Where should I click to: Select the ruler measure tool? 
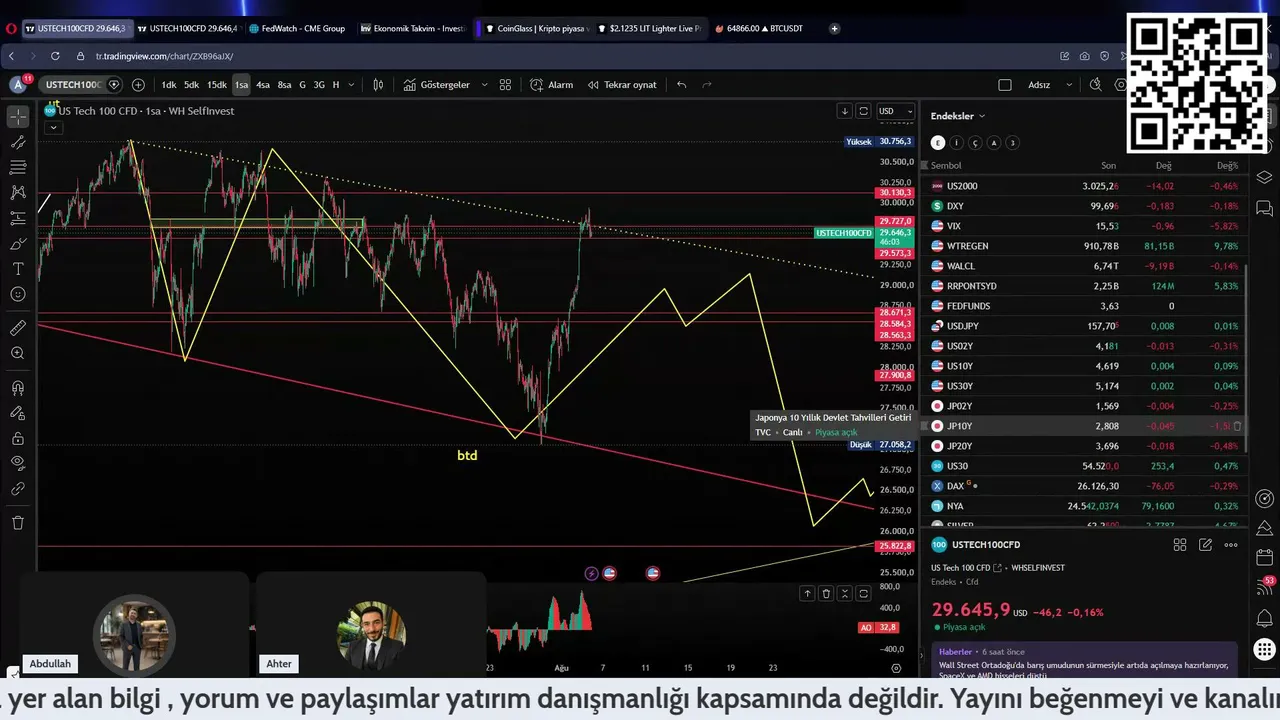[18, 328]
